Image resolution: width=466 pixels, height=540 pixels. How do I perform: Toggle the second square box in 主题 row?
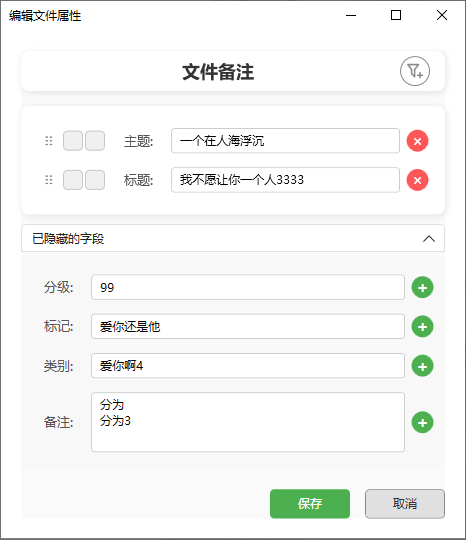(95, 141)
